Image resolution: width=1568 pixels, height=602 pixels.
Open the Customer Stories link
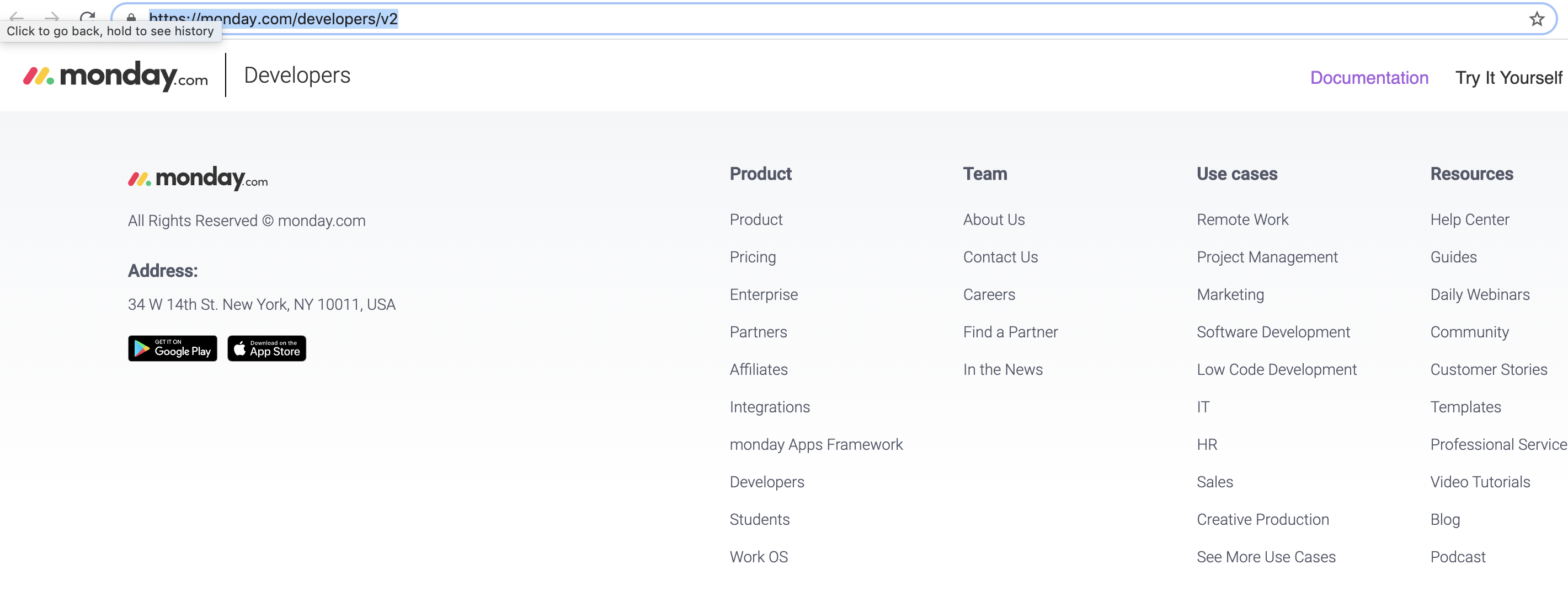pos(1488,370)
